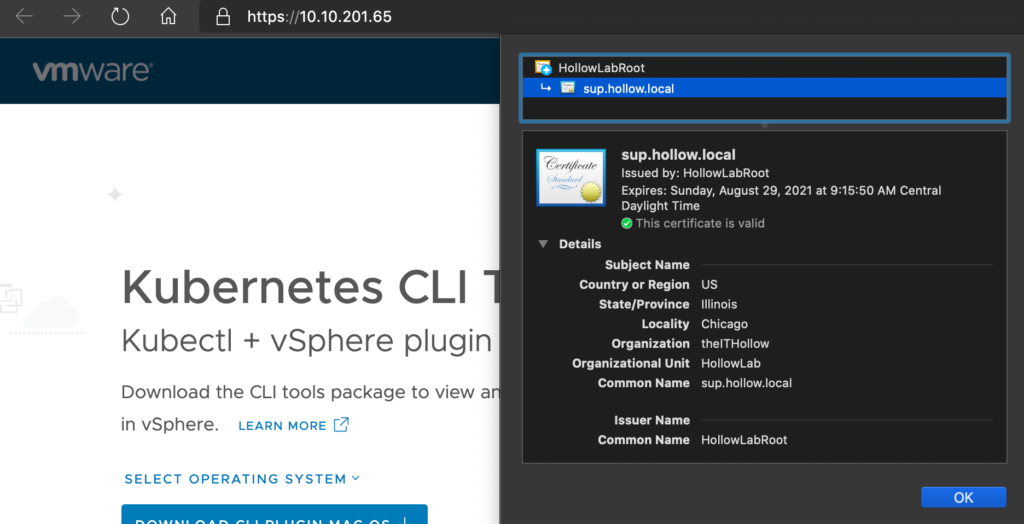Go to the browser home page
The width and height of the screenshot is (1024, 524).
click(168, 17)
